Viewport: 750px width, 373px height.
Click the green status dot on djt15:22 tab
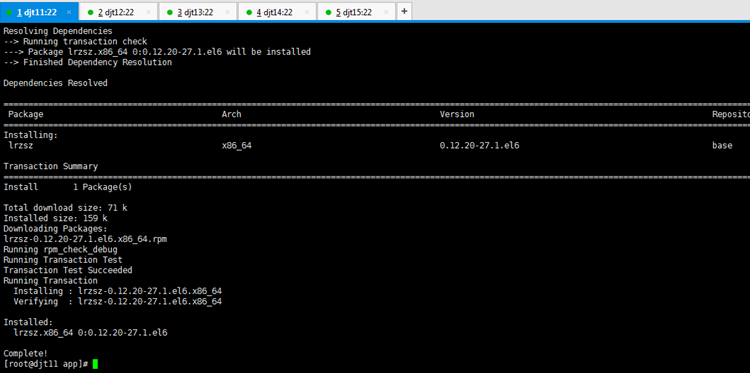point(328,12)
